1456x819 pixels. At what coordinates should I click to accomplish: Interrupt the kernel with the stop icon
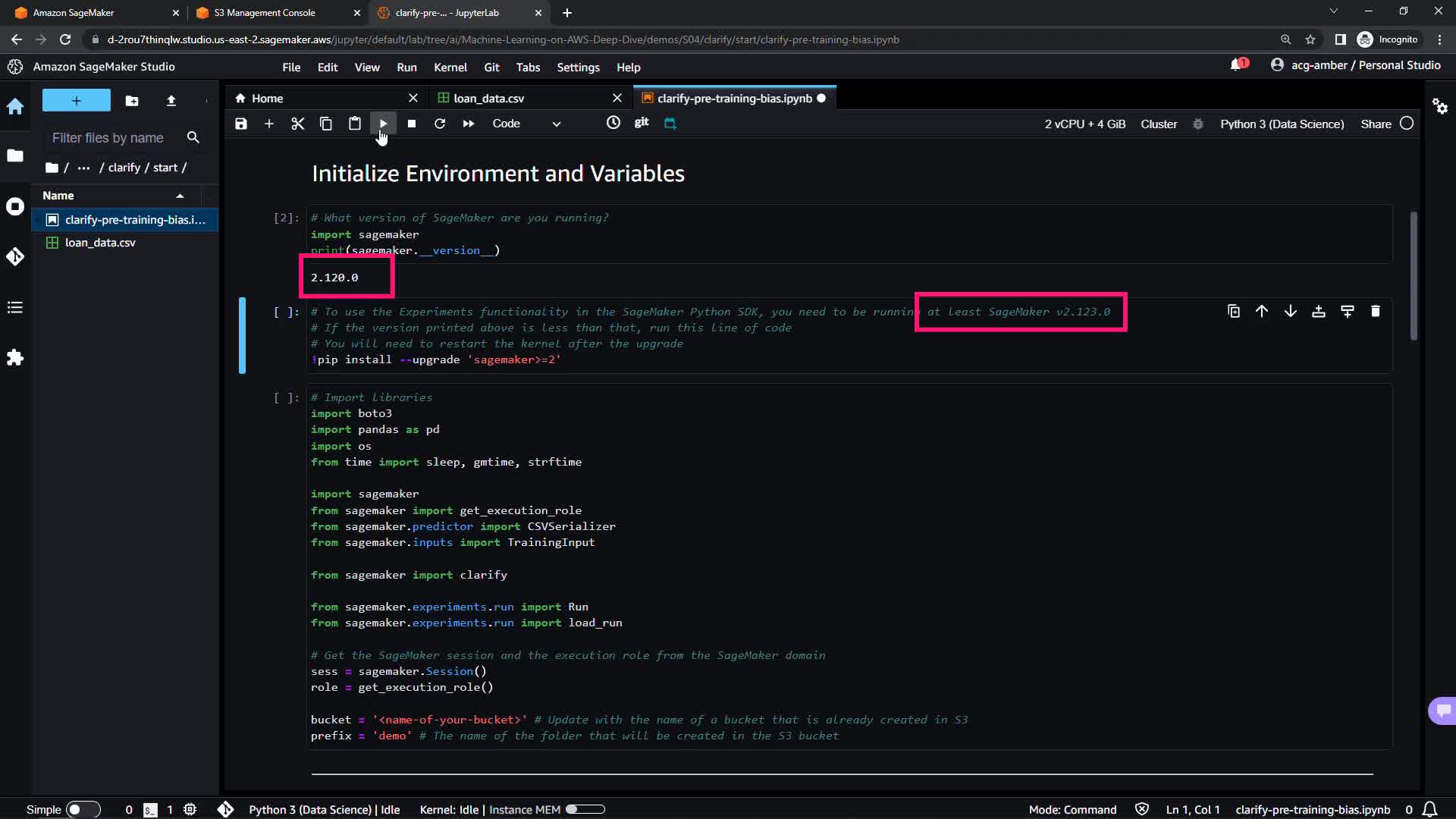coord(412,124)
